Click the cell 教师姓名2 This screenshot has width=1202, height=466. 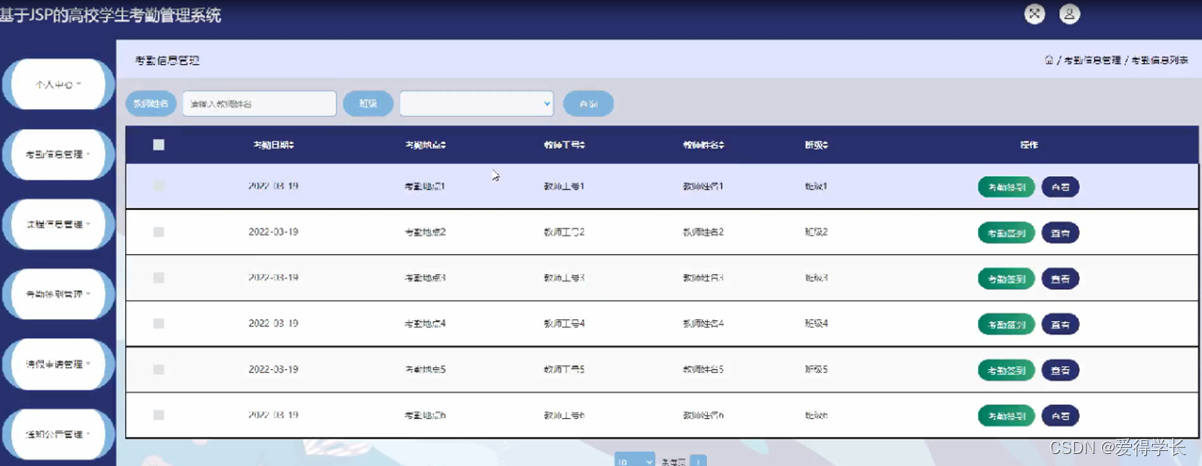(703, 232)
